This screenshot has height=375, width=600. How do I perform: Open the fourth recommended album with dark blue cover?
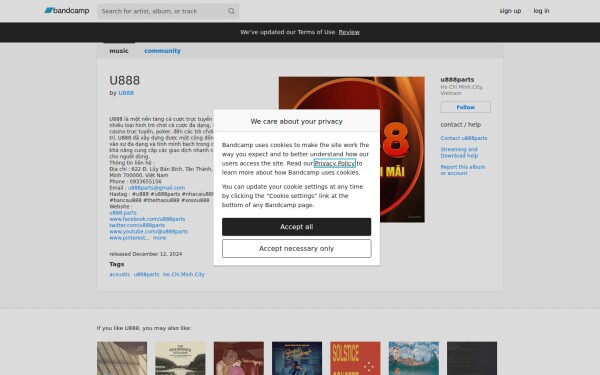[297, 358]
